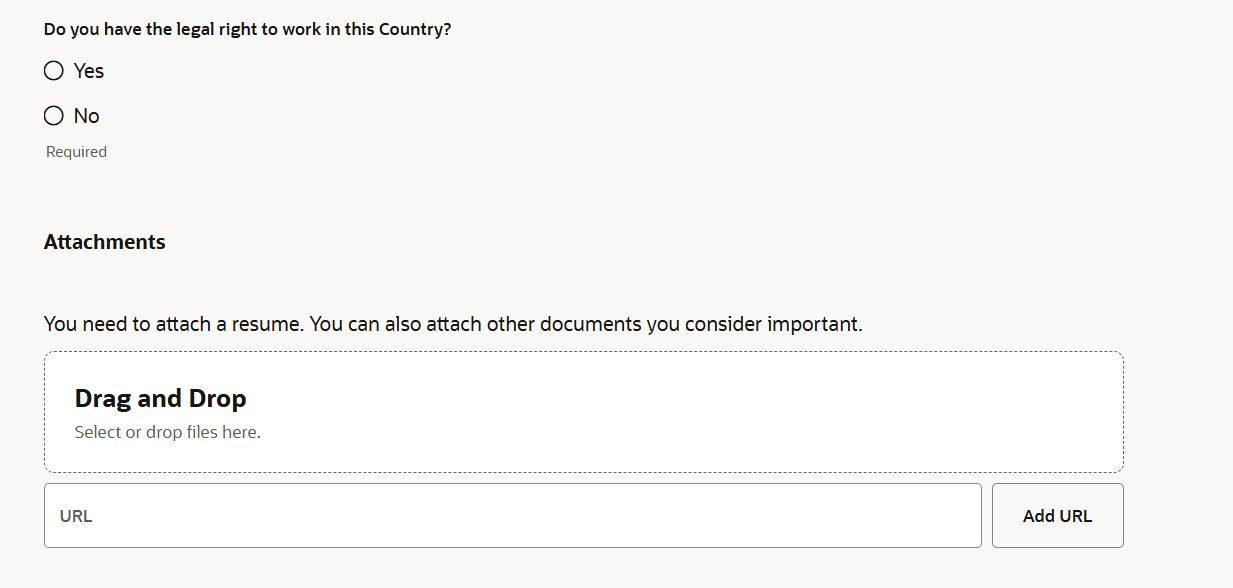
Task: Mark that you can legally work here
Action: (x=54, y=70)
